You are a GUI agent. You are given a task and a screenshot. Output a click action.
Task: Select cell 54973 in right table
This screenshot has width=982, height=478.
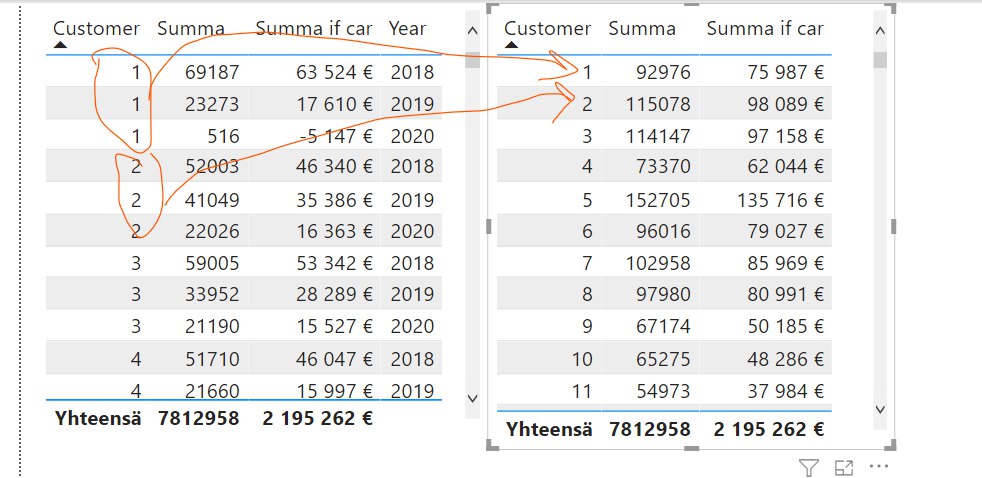pyautogui.click(x=663, y=392)
